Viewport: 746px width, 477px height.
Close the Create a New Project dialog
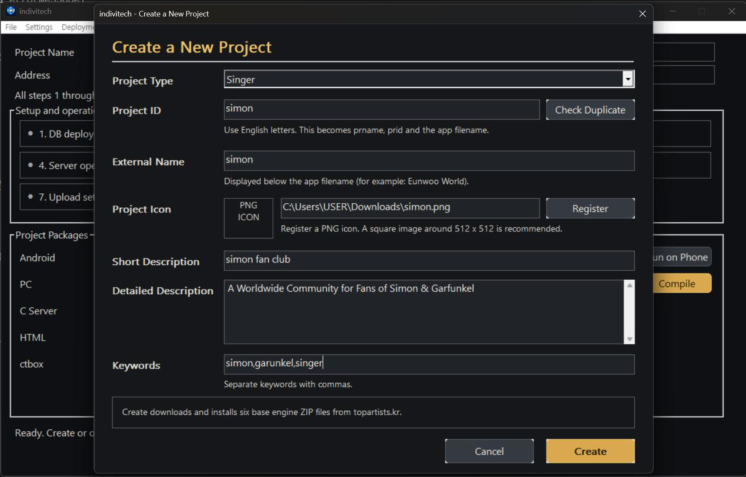coord(642,14)
